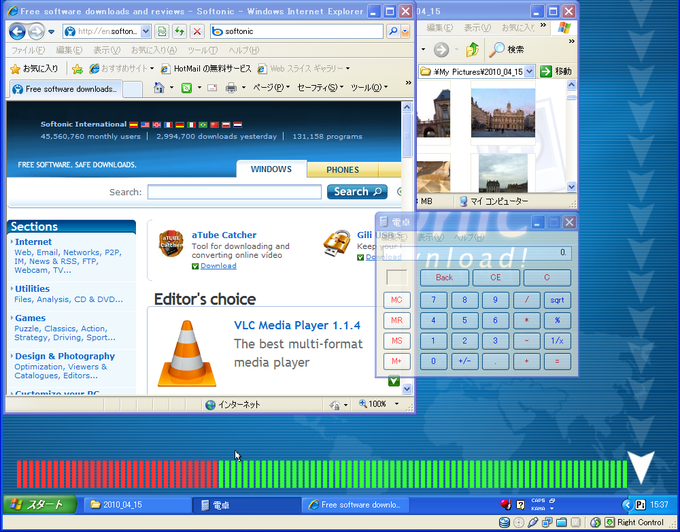
Task: Open the Internet section link
Action: (33, 242)
